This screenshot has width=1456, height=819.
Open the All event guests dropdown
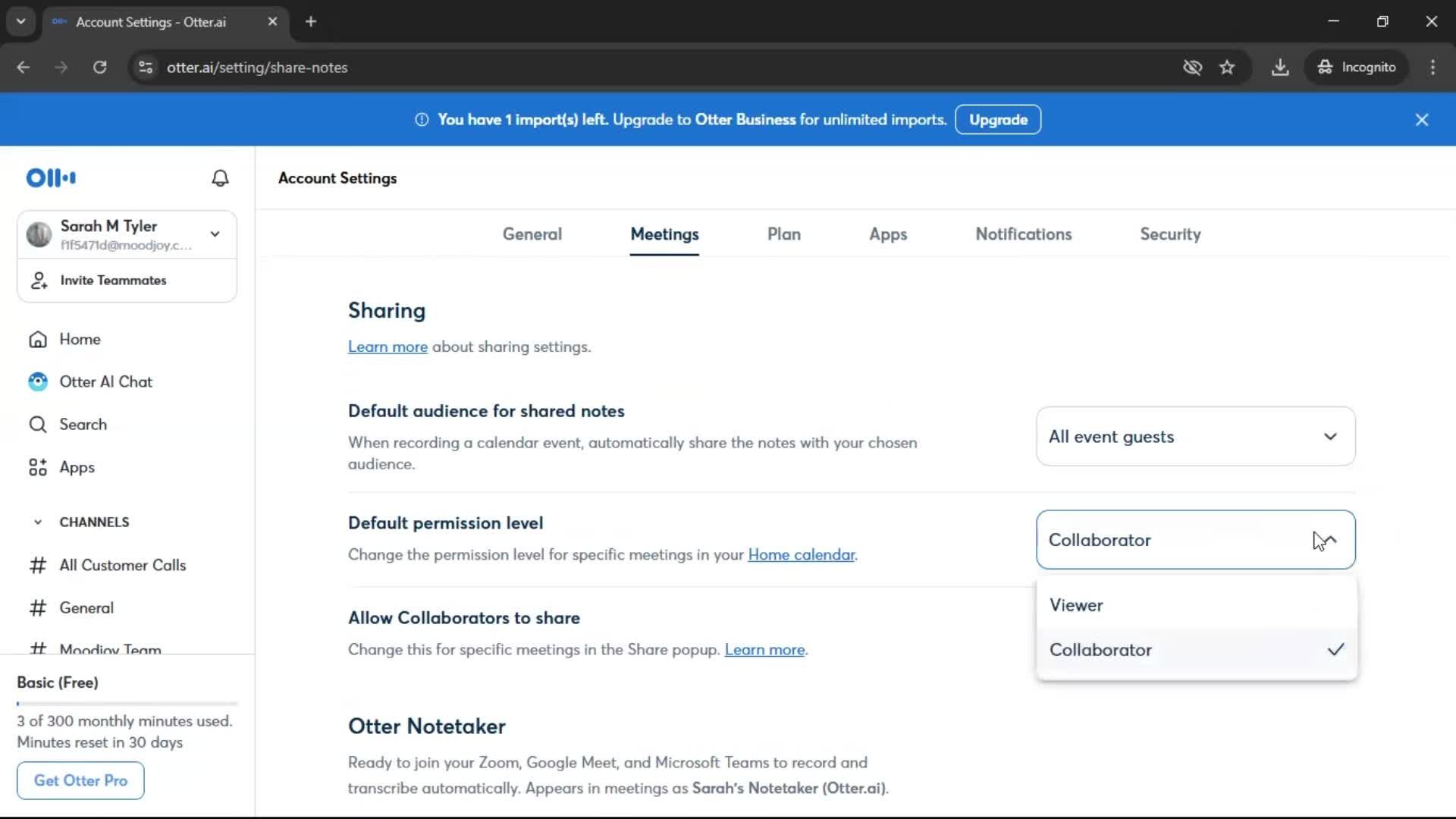1195,437
